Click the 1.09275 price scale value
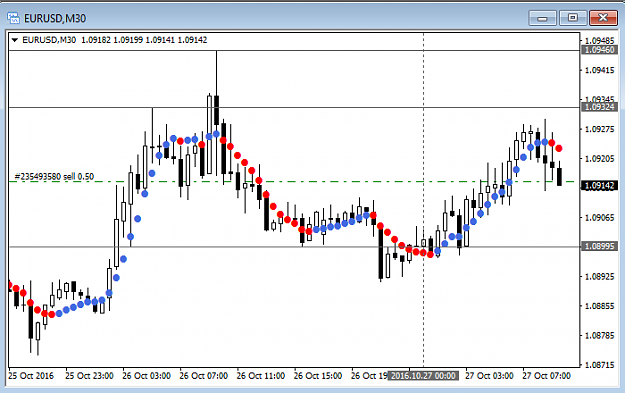The height and width of the screenshot is (393, 625). pos(599,129)
